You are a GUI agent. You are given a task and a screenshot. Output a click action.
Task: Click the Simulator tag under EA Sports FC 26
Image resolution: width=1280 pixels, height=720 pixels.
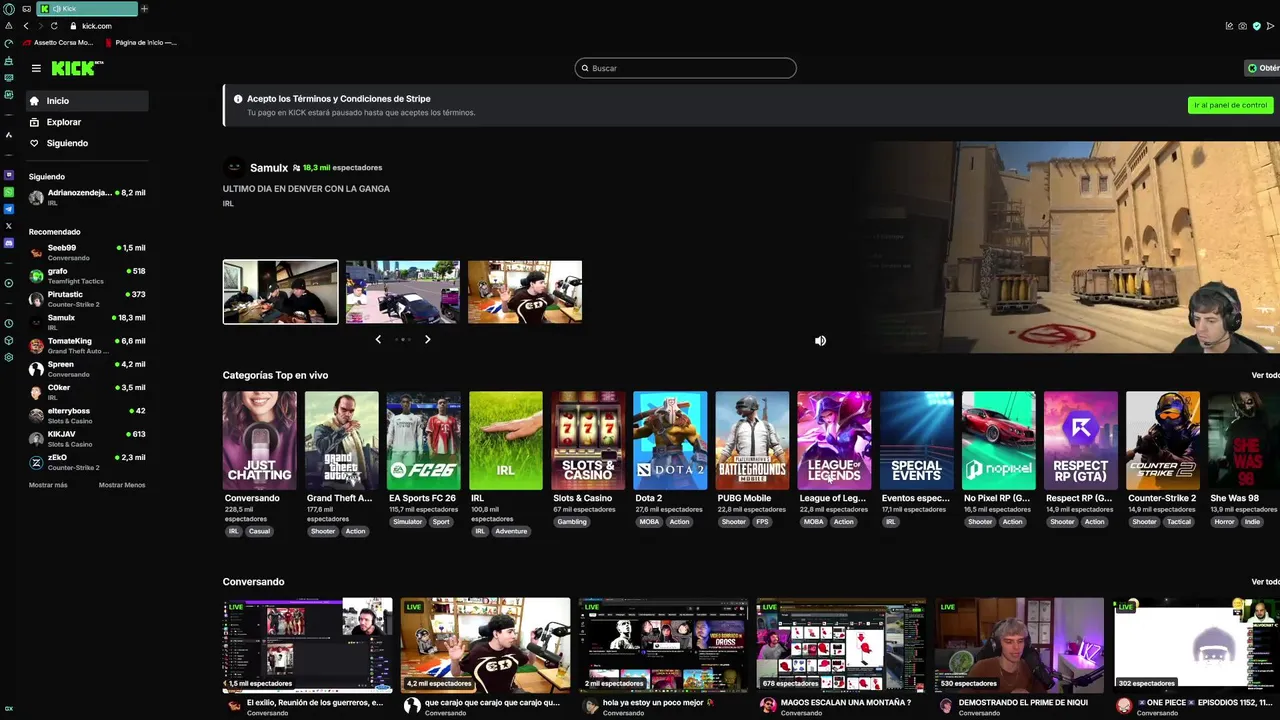408,522
